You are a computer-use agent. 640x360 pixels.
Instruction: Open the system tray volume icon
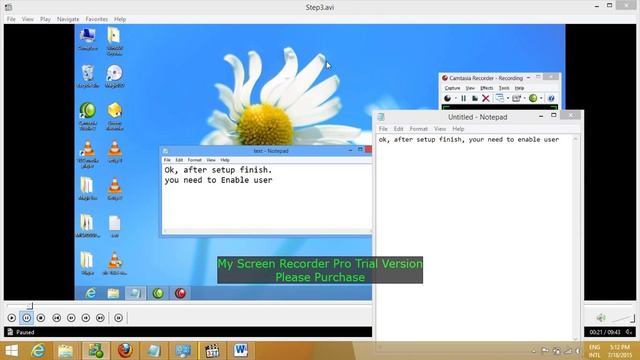[578, 351]
